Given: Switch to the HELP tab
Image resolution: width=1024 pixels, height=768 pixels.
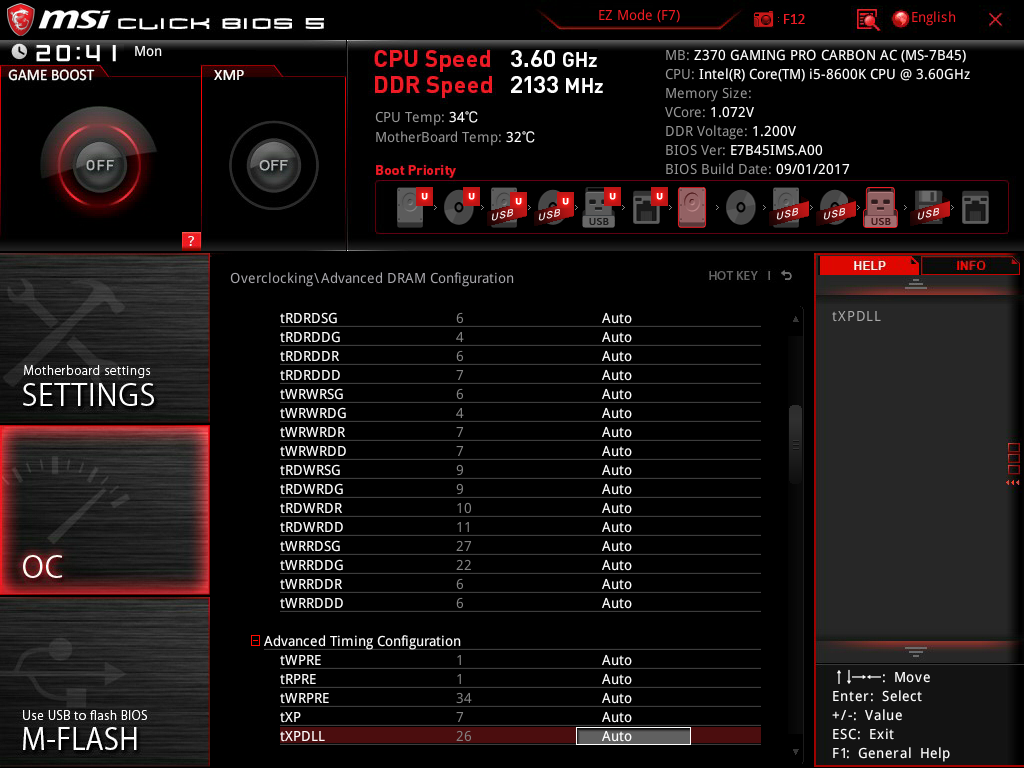Looking at the screenshot, I should pyautogui.click(x=869, y=265).
